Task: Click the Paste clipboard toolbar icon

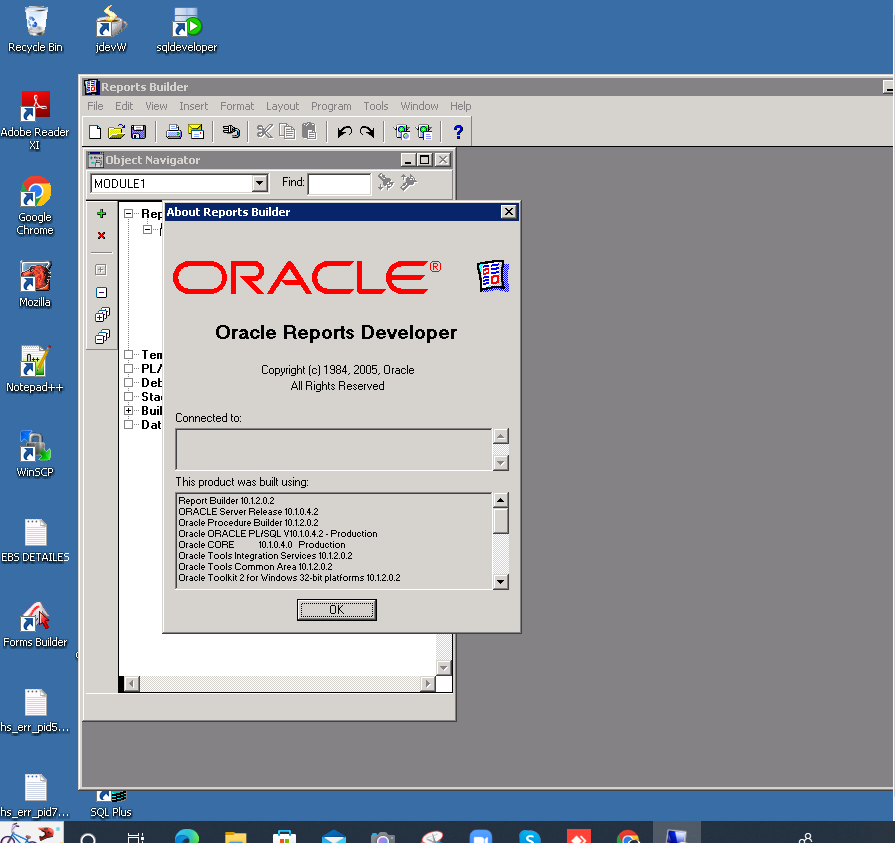Action: tap(309, 132)
